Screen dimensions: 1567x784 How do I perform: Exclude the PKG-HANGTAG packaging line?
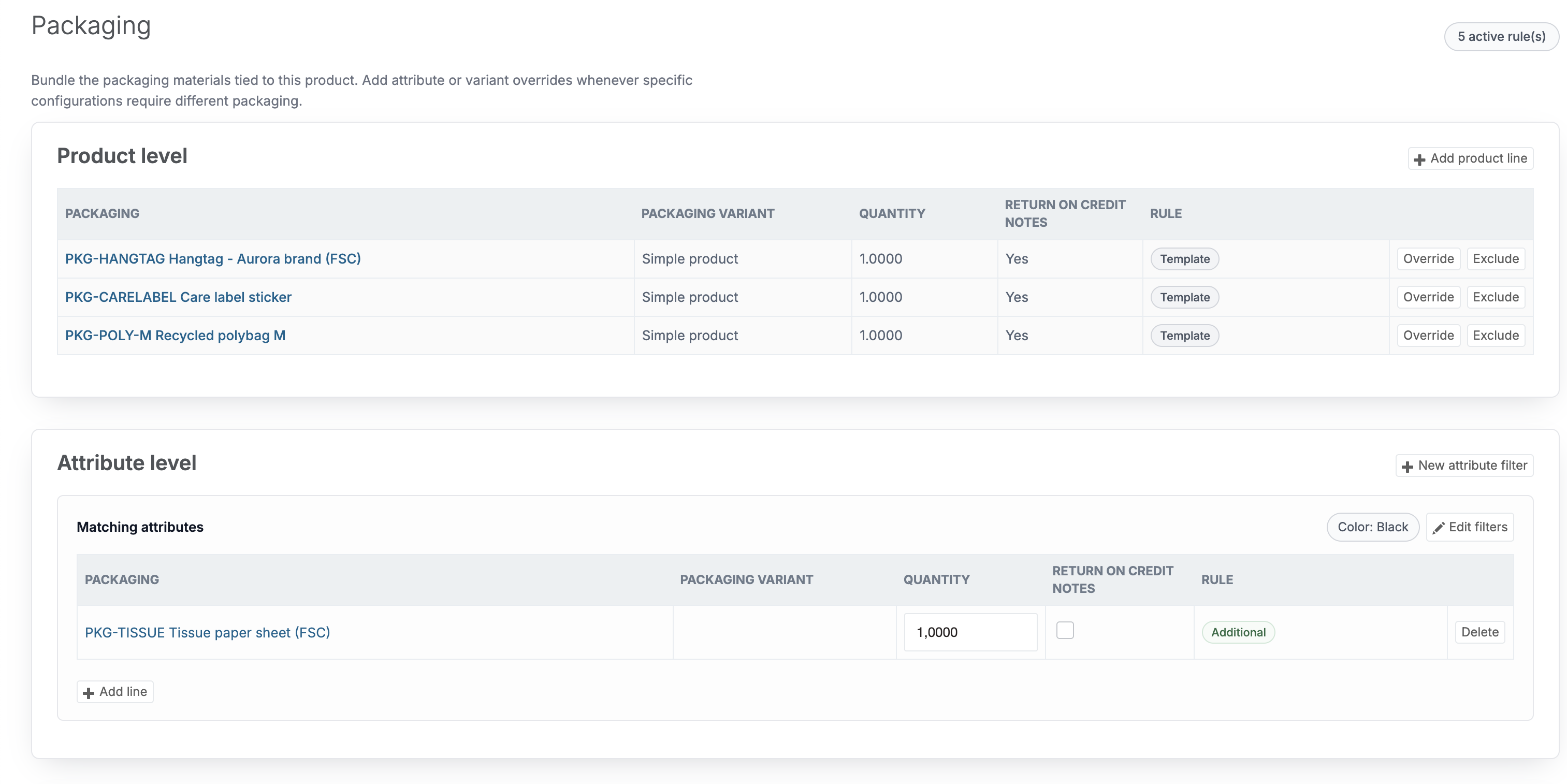pos(1495,258)
